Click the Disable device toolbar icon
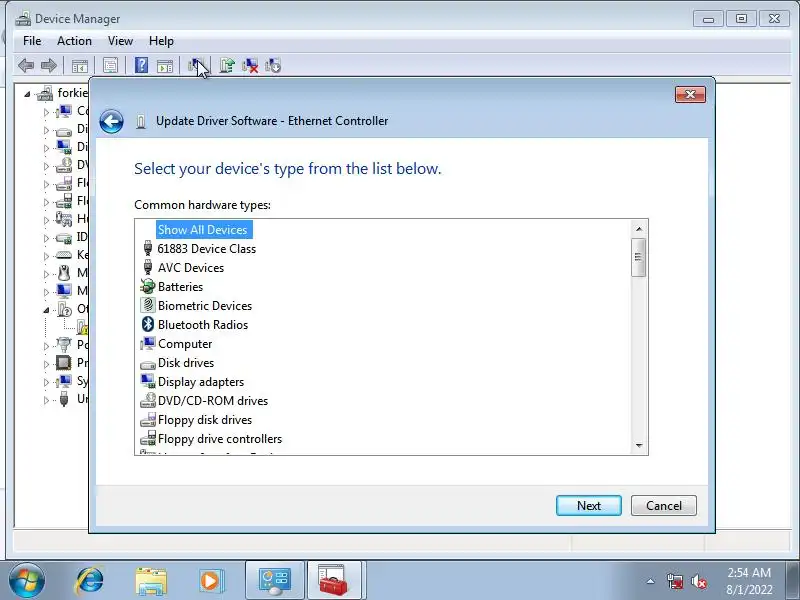Screen dimensions: 800x600 (x=273, y=65)
